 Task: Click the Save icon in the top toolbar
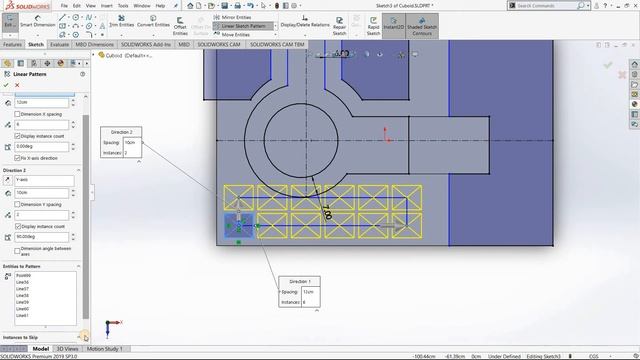[x=224, y=6]
